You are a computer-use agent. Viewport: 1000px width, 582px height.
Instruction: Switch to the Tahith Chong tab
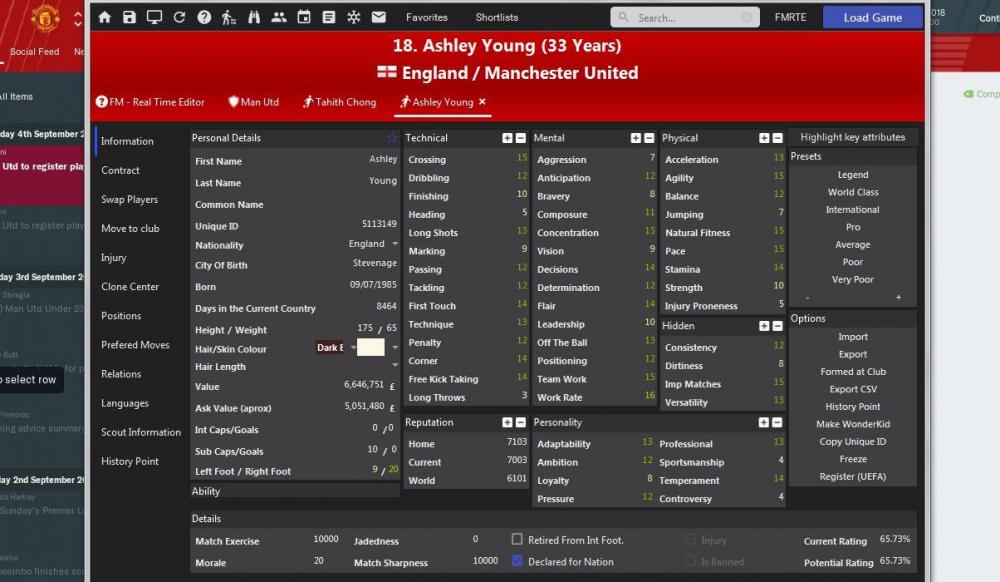pos(339,102)
